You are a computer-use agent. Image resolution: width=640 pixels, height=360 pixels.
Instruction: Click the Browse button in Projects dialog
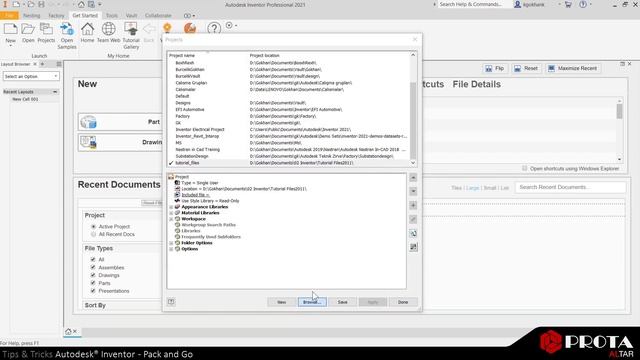pos(312,302)
